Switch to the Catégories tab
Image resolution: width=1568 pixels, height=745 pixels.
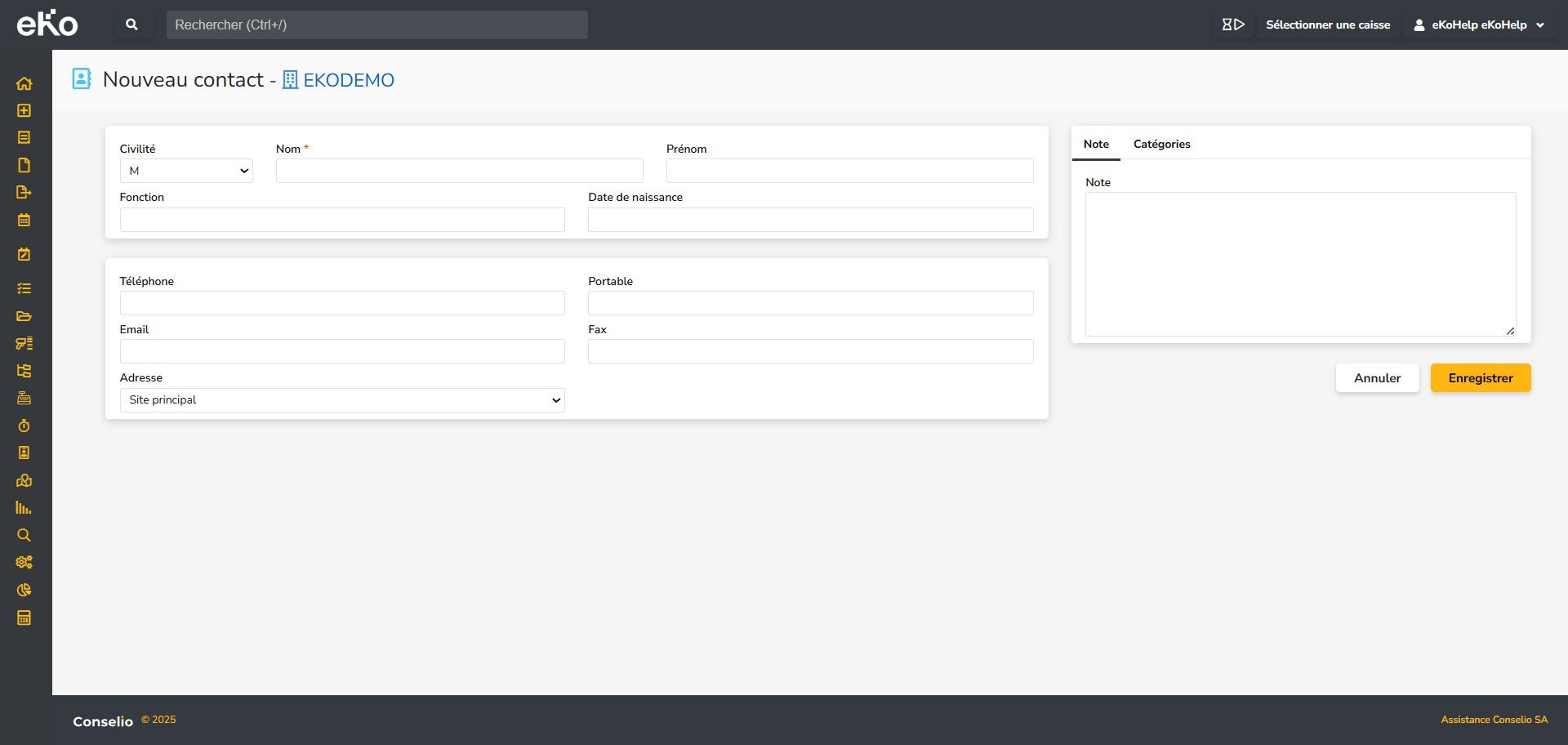click(x=1161, y=144)
